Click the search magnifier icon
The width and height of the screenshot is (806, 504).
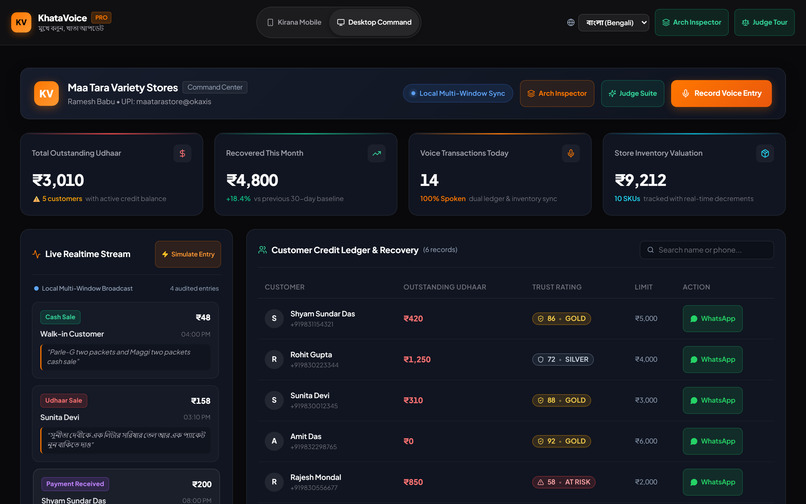pos(650,250)
